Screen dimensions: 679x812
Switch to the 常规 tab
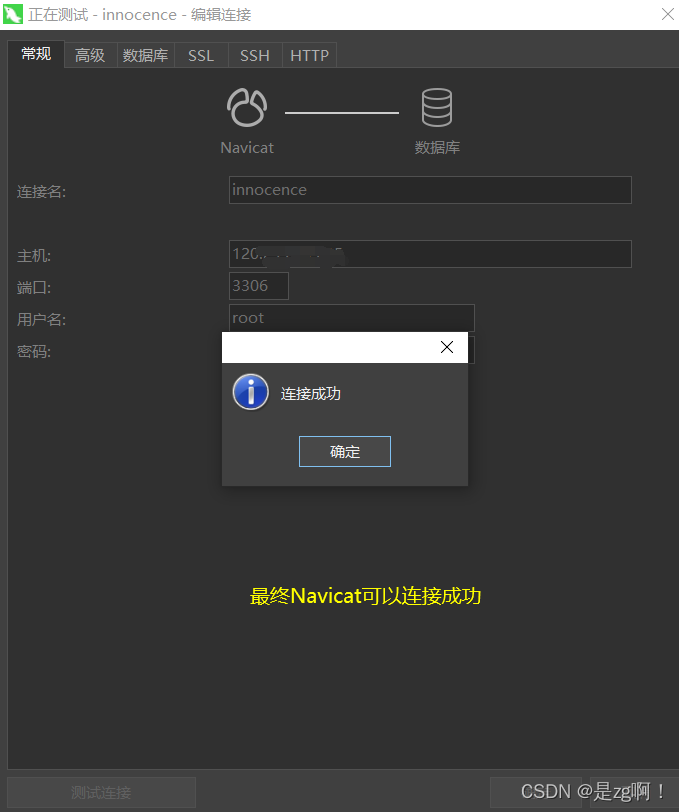tap(36, 54)
